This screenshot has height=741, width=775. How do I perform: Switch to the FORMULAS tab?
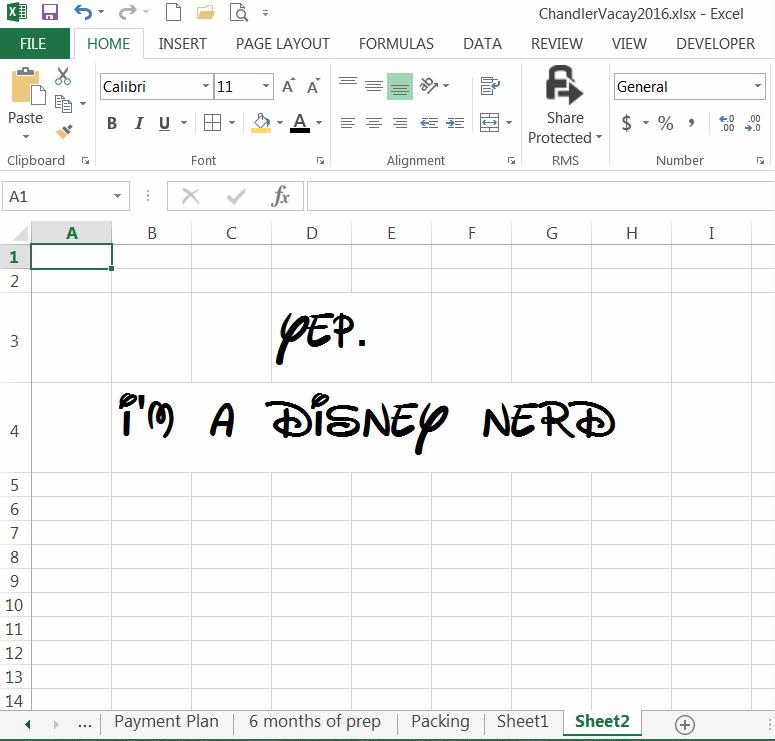tap(396, 44)
